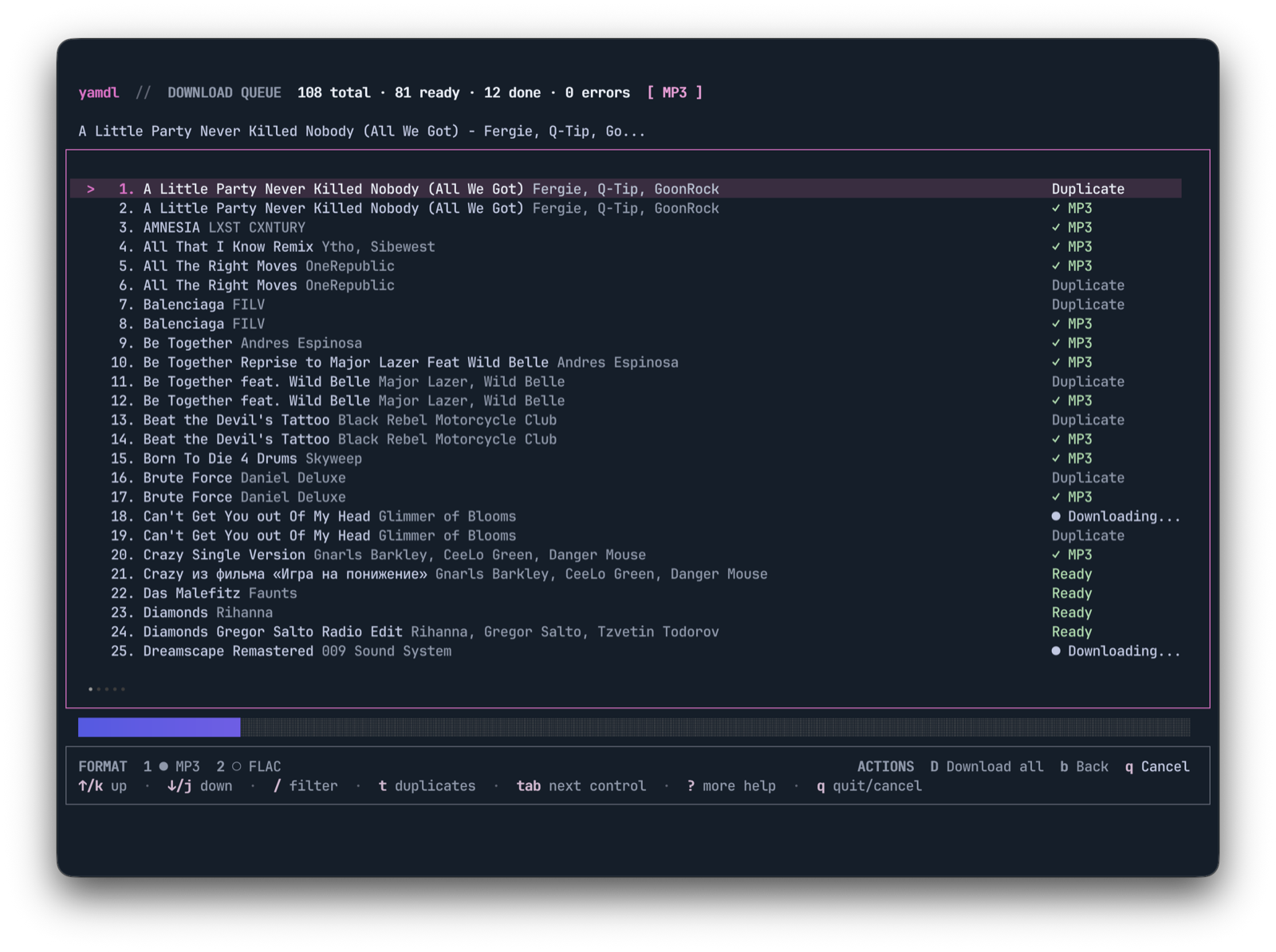The image size is (1276, 952).
Task: Select track 21 Crazy из фильма
Action: [626, 574]
